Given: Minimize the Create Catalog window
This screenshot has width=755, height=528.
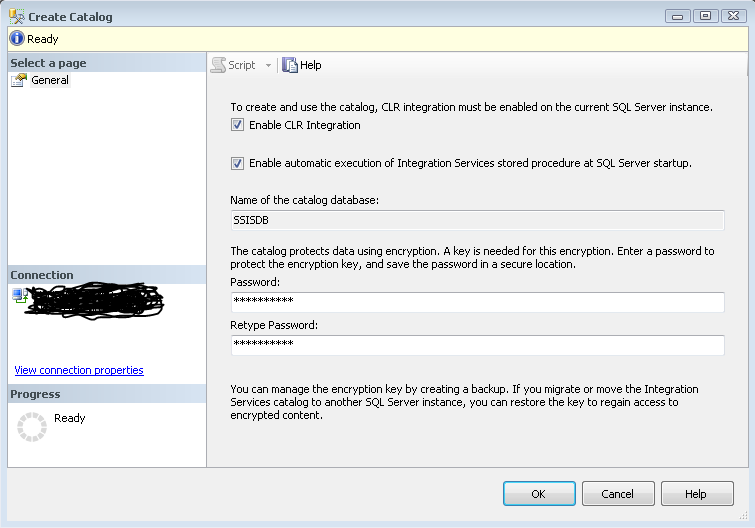Looking at the screenshot, I should (x=677, y=16).
